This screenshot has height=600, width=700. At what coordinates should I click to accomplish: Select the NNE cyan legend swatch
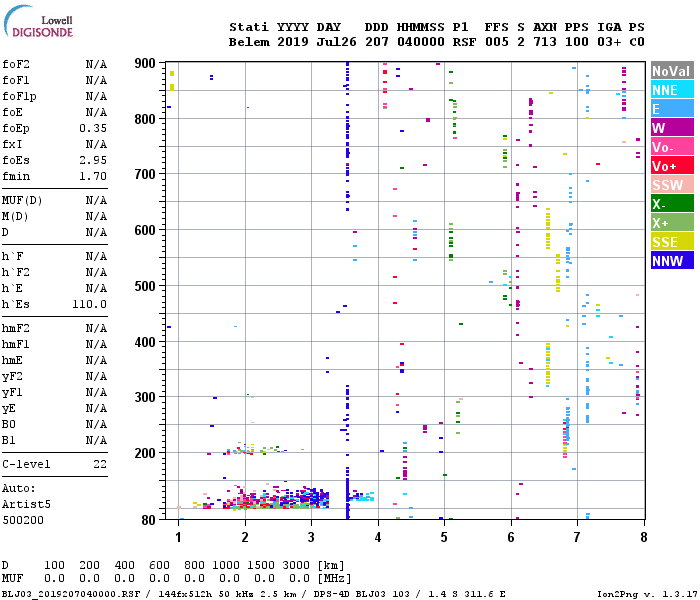[x=672, y=90]
